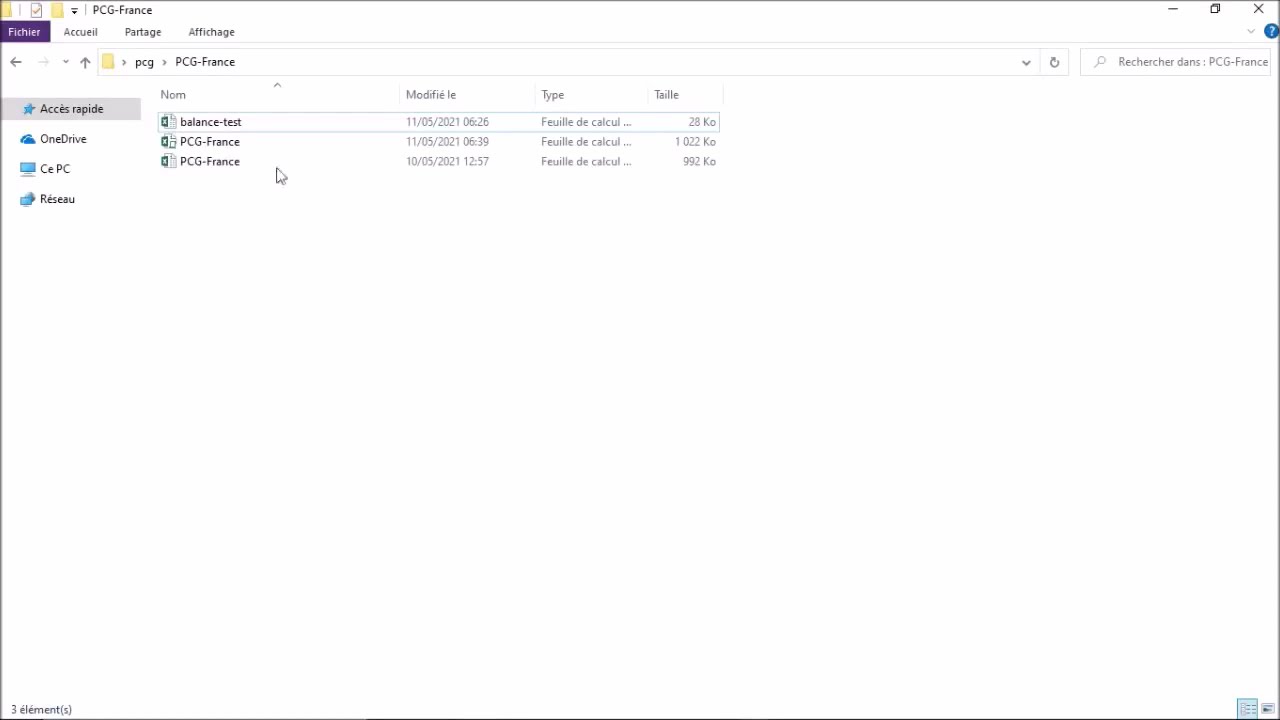1280x720 pixels.
Task: Click Excel icon of the 1 022 Ko file
Action: (169, 142)
